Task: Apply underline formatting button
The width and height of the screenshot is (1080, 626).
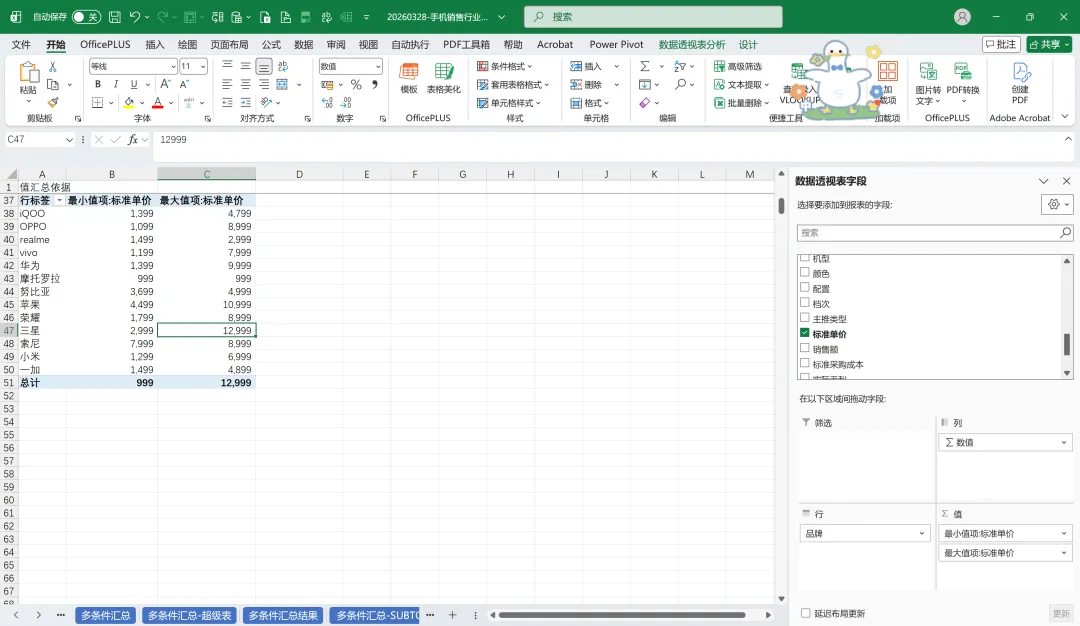Action: click(134, 84)
